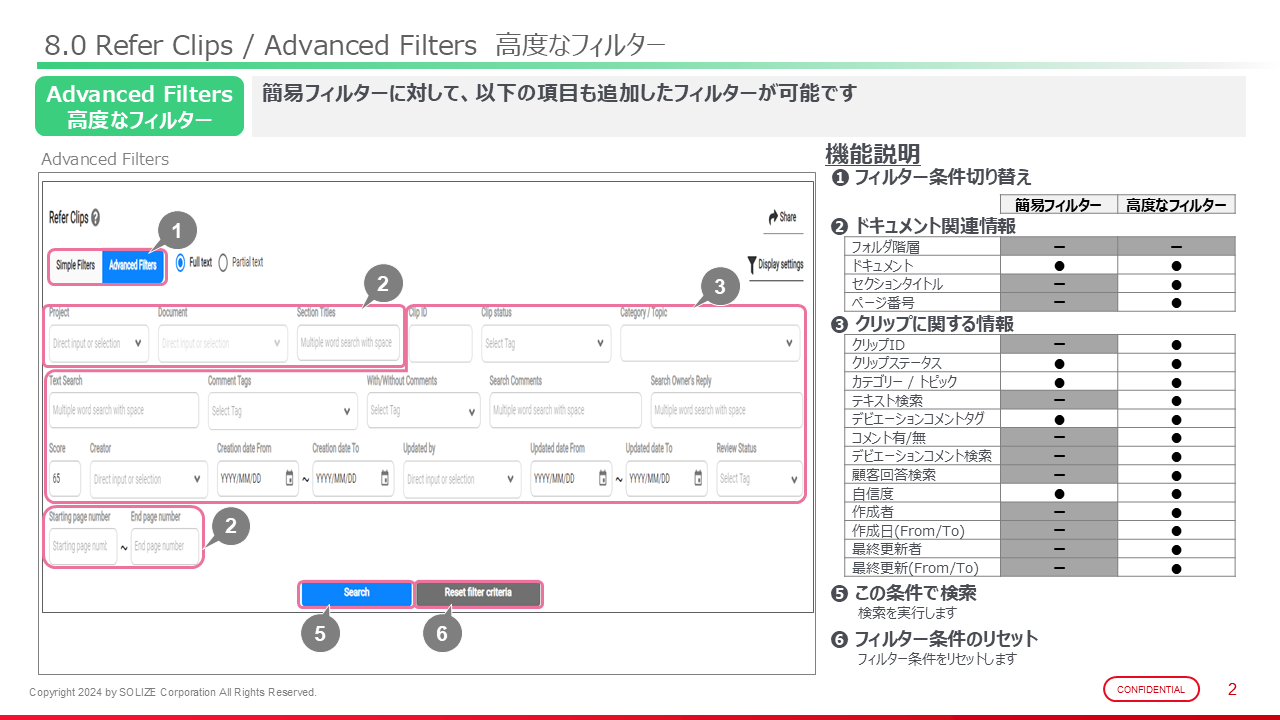The width and height of the screenshot is (1280, 720).
Task: Click the help icon beside Refer Clips
Action: tap(95, 218)
